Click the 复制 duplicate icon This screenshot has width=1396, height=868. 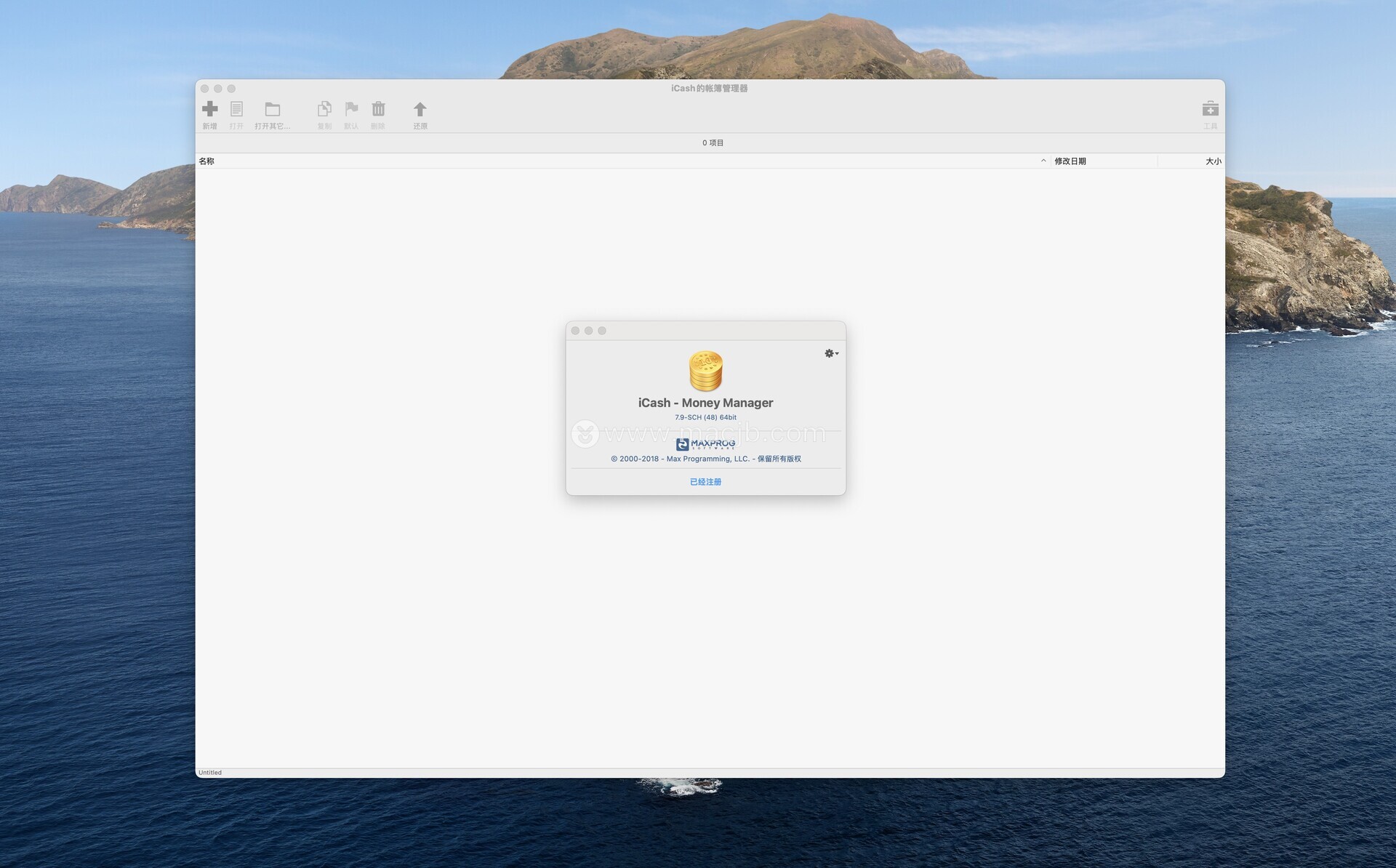(324, 109)
